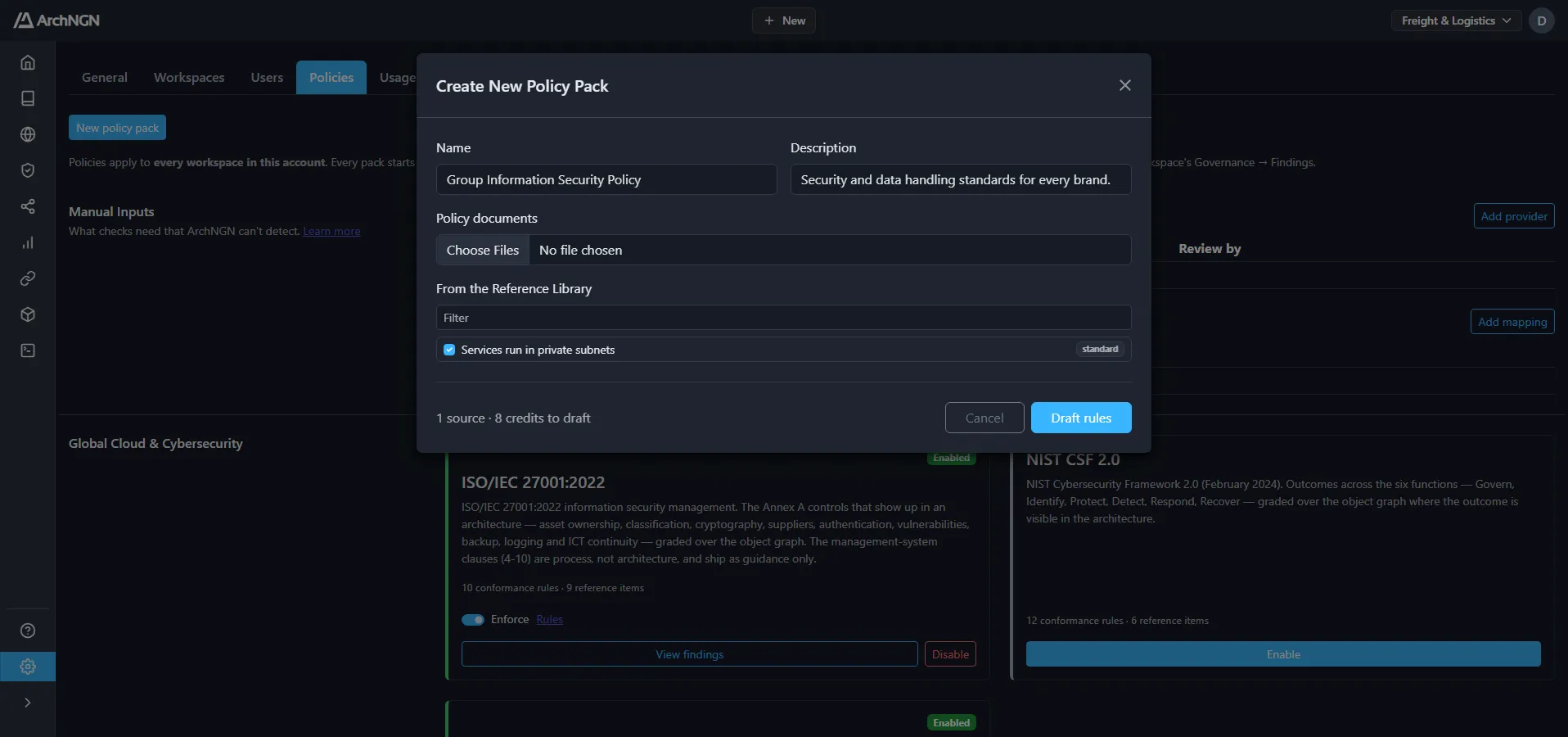The width and height of the screenshot is (1568, 737).
Task: Expand the sidebar with chevron arrow
Action: pyautogui.click(x=28, y=703)
